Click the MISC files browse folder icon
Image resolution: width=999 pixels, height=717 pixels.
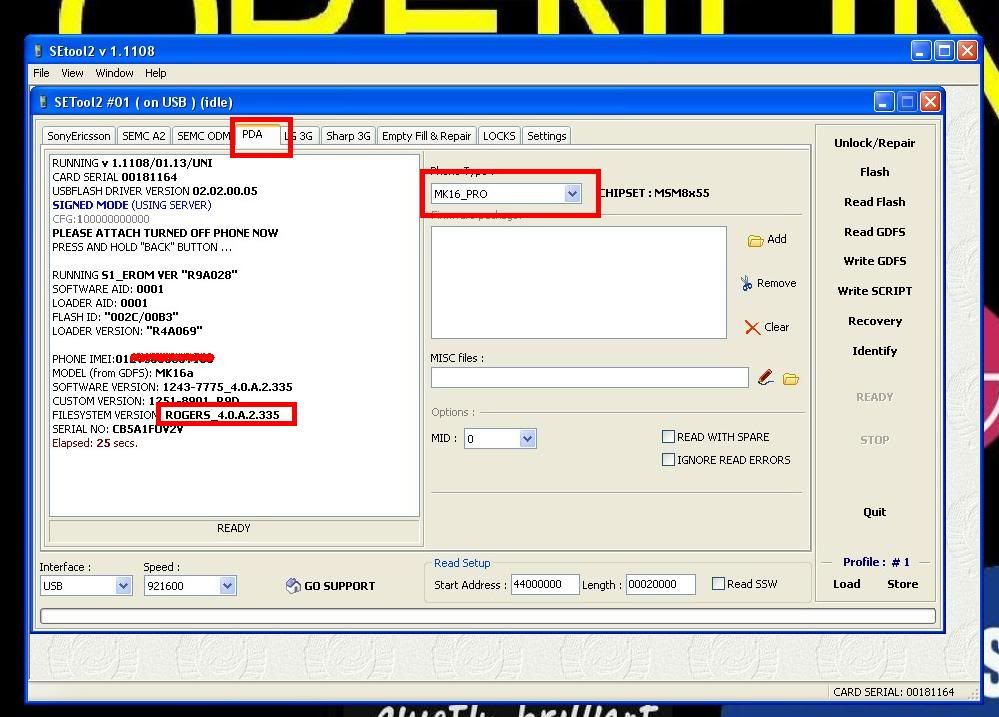click(791, 379)
